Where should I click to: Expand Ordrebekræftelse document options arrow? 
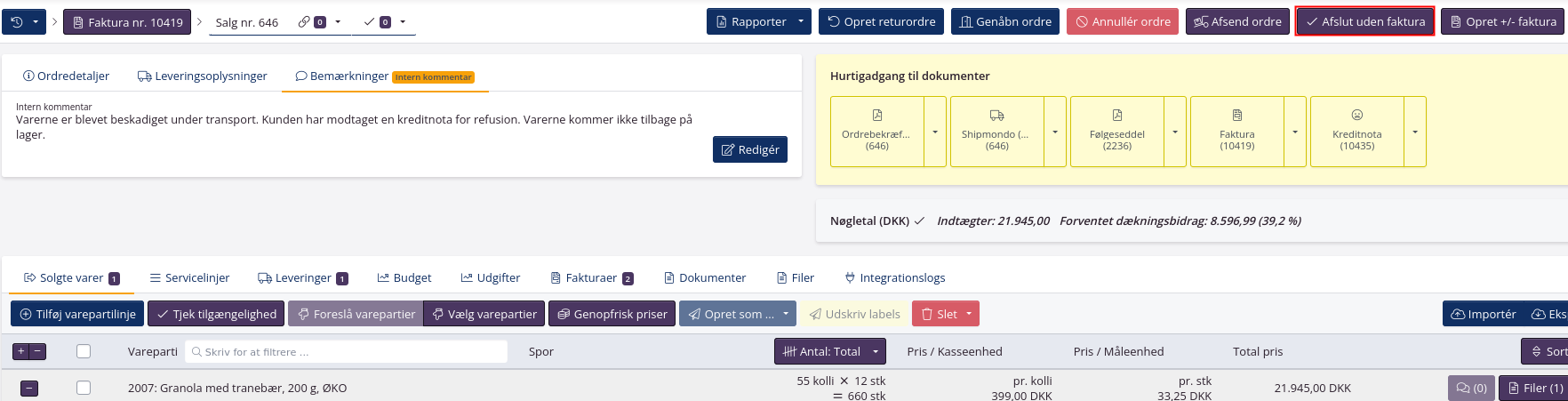point(935,132)
